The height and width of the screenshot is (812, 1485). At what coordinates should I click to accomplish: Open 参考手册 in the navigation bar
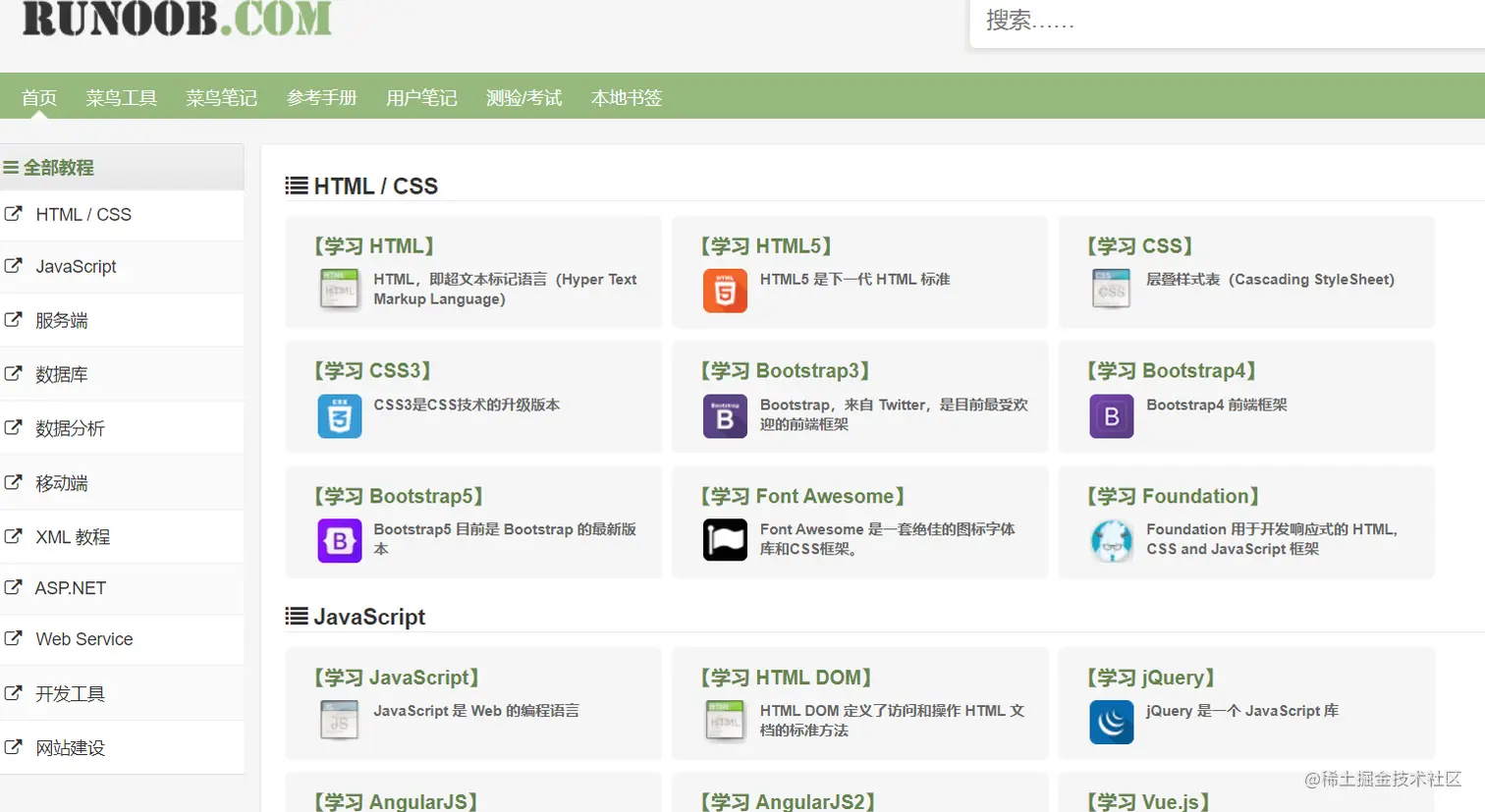pos(322,98)
